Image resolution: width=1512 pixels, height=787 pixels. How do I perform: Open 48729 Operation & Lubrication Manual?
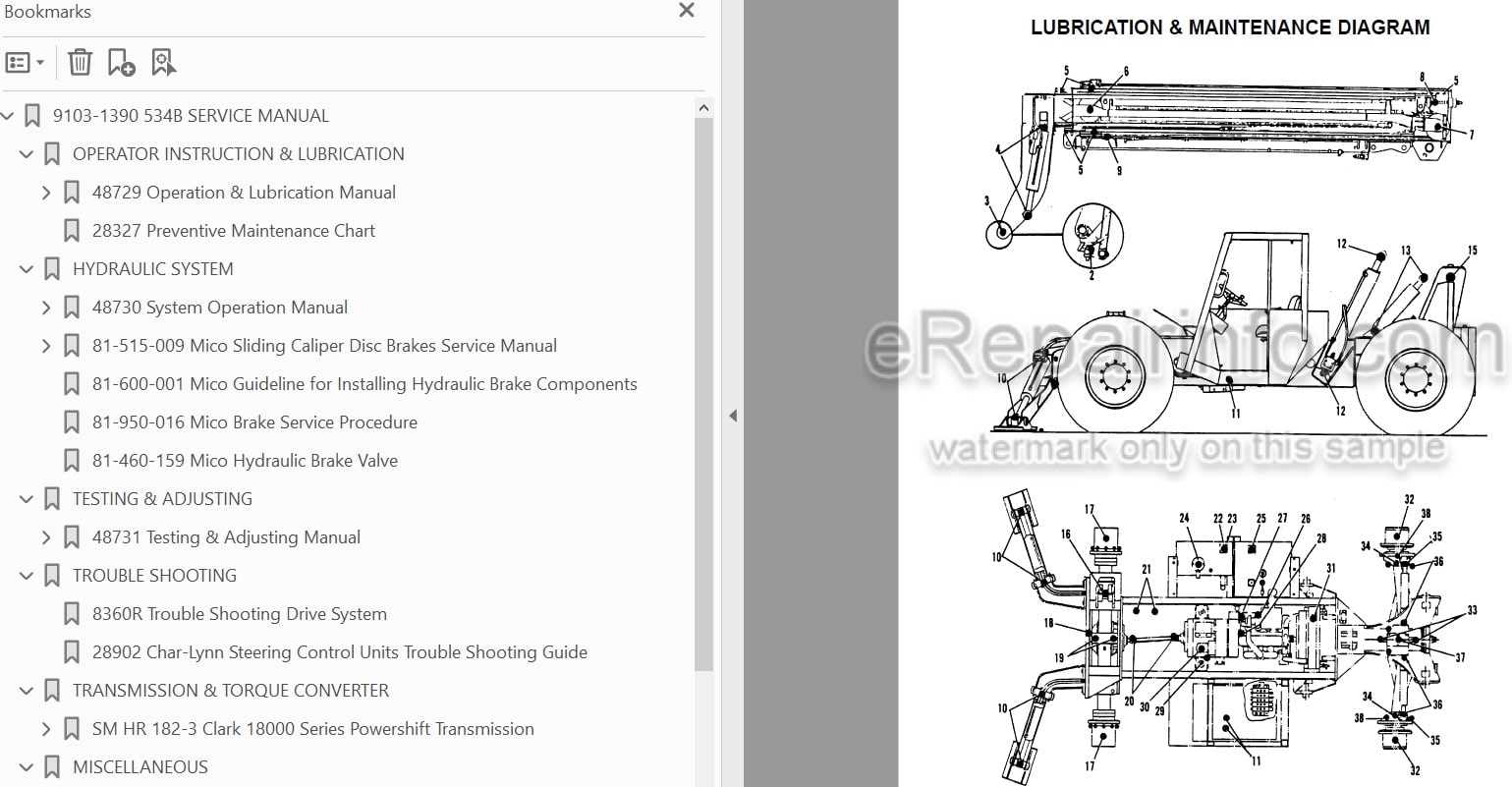click(x=244, y=193)
